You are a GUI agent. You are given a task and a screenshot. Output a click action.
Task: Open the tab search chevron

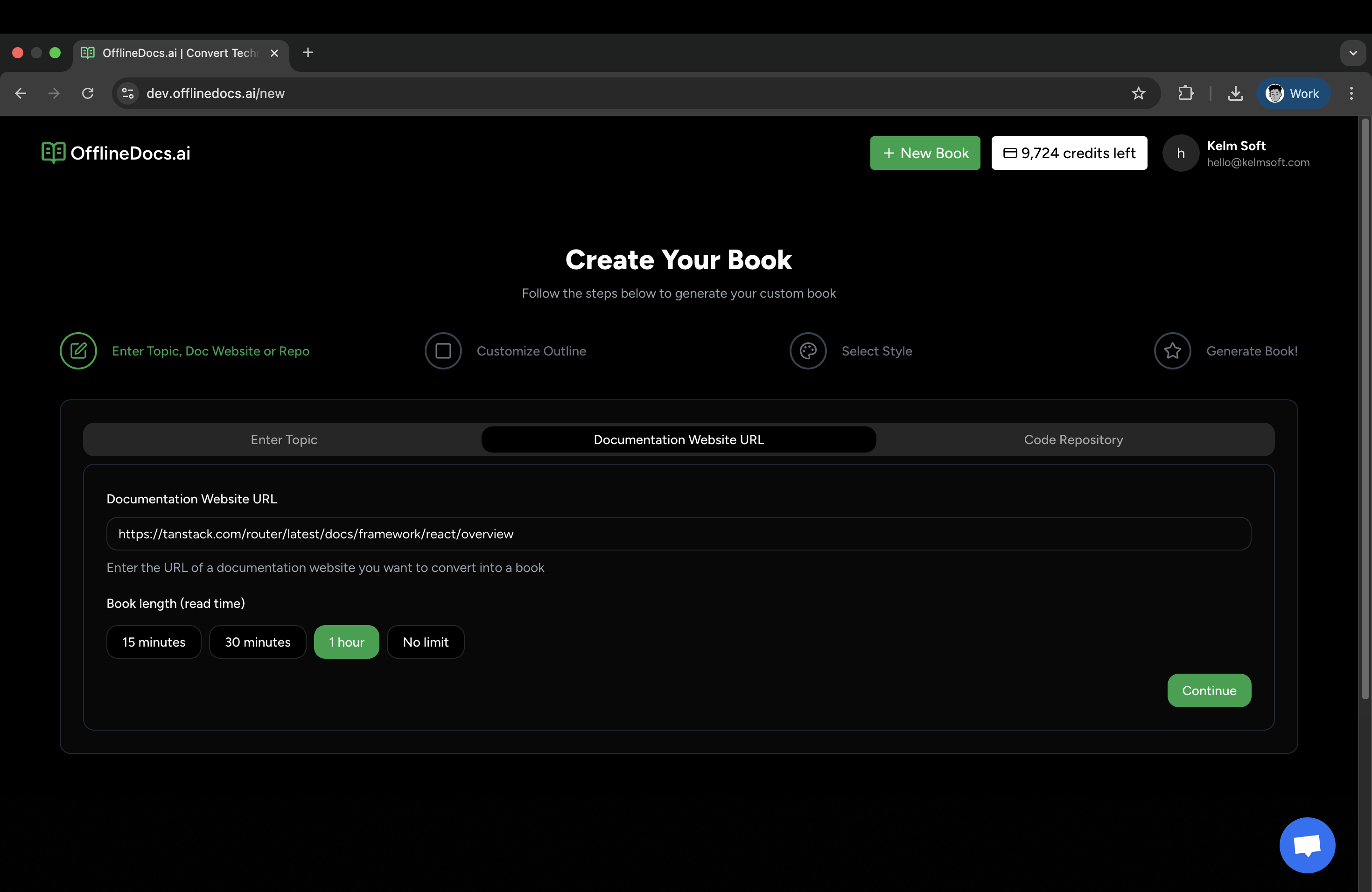coord(1353,52)
